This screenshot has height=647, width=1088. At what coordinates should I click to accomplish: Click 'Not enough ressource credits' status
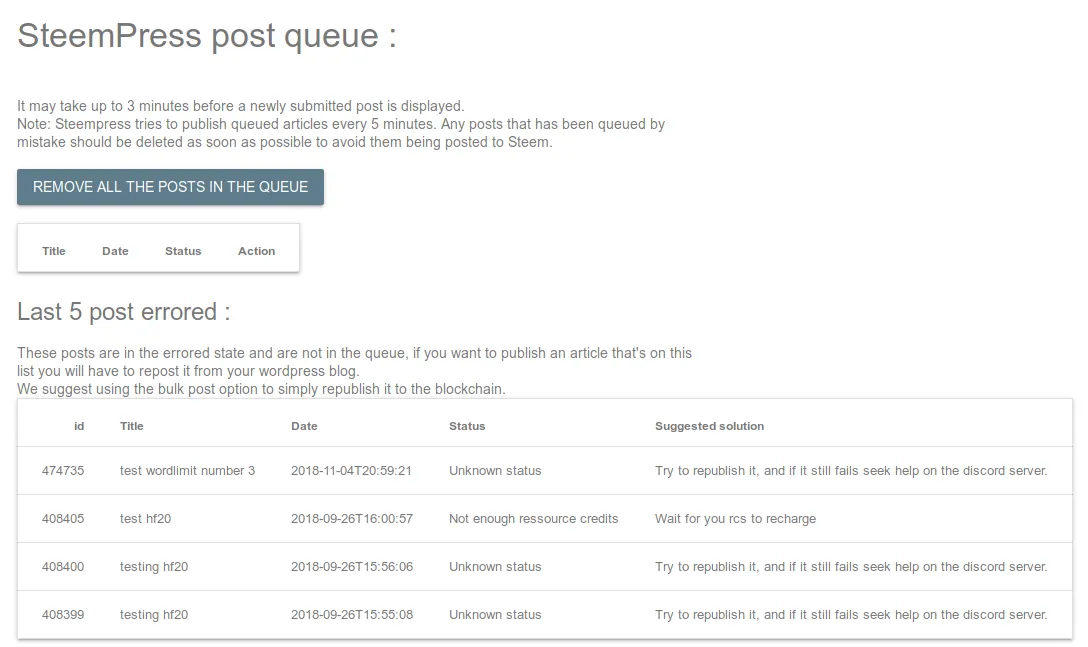(x=534, y=519)
